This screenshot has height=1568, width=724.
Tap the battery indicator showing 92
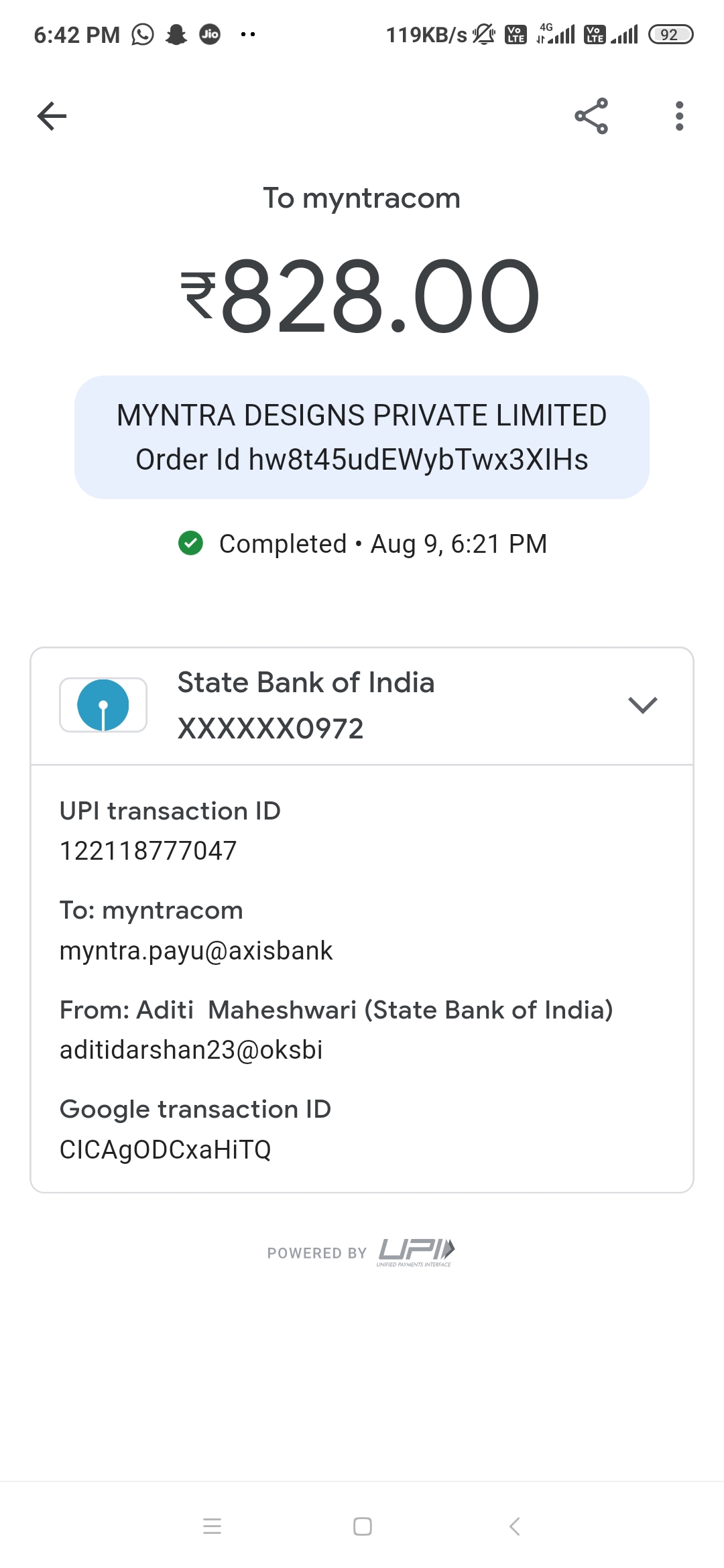pos(670,34)
